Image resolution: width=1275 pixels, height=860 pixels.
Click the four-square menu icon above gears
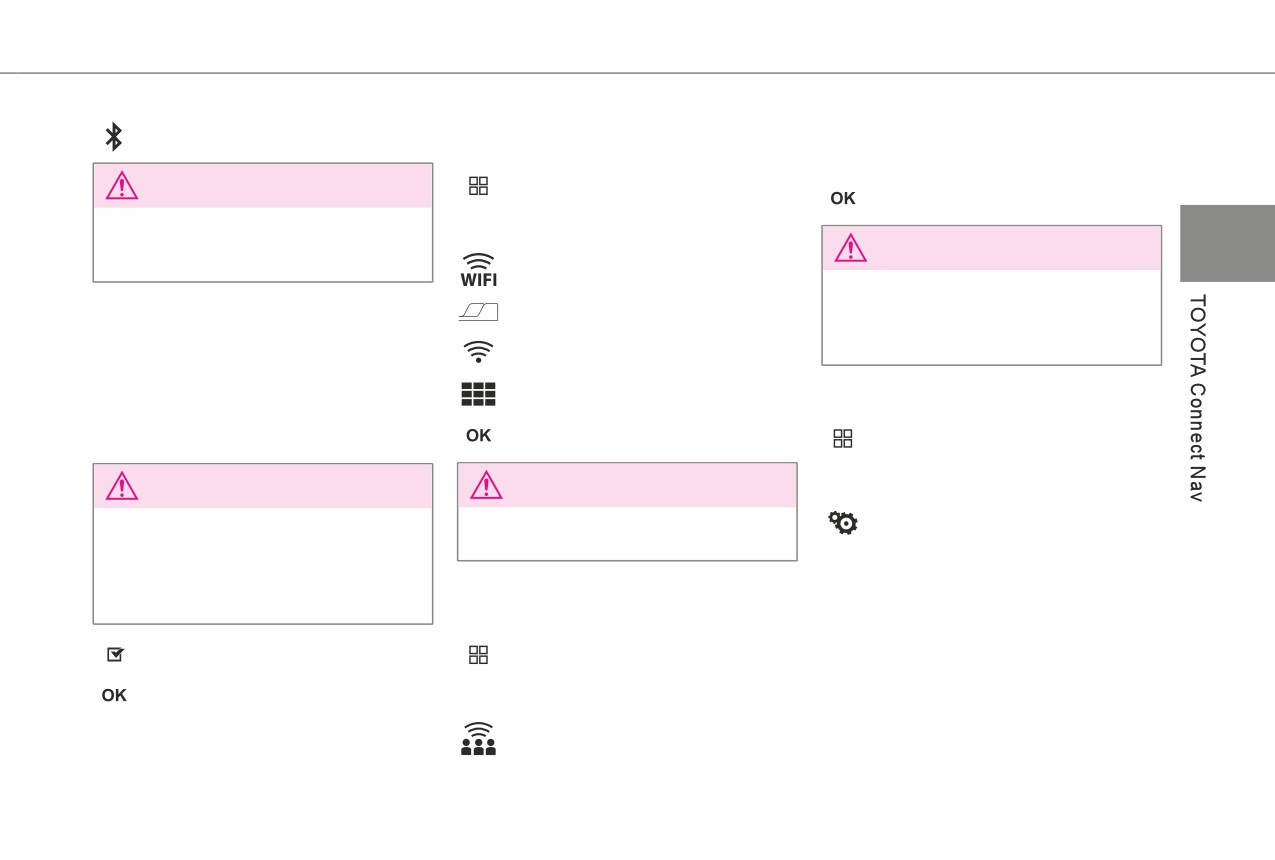[x=843, y=439]
